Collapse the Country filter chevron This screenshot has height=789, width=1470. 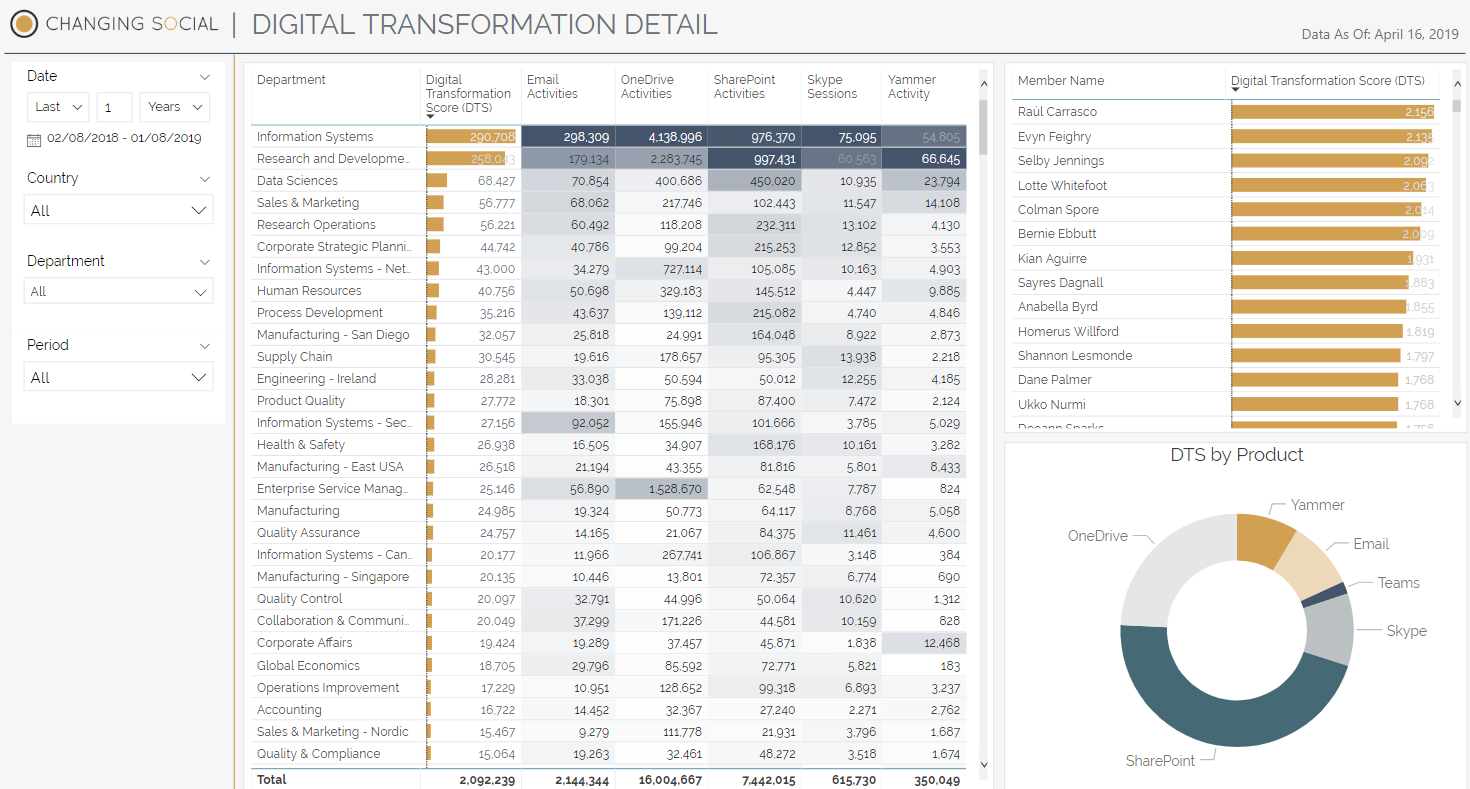[205, 179]
